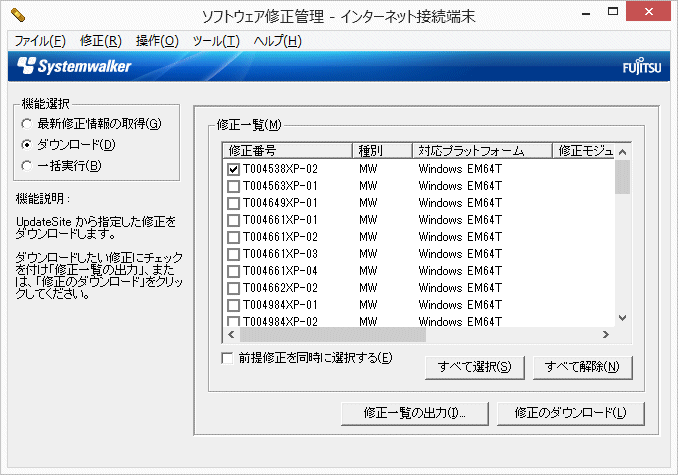This screenshot has width=678, height=475.
Task: Open the ツール(T) menu
Action: [216, 41]
